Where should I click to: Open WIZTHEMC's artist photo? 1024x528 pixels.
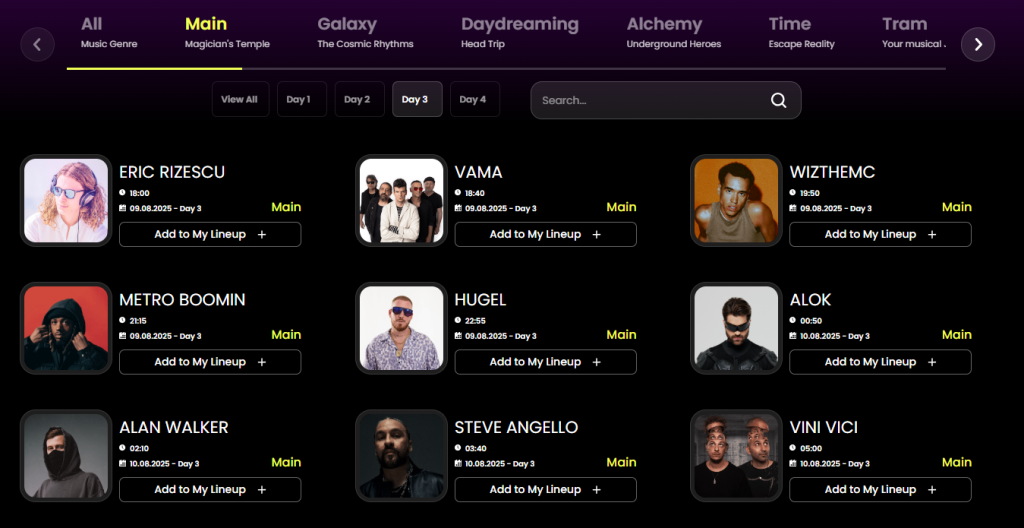[x=736, y=201]
